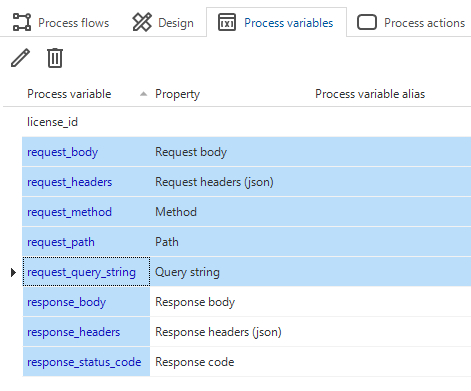
Task: Switch to the Design tab
Action: tap(163, 23)
